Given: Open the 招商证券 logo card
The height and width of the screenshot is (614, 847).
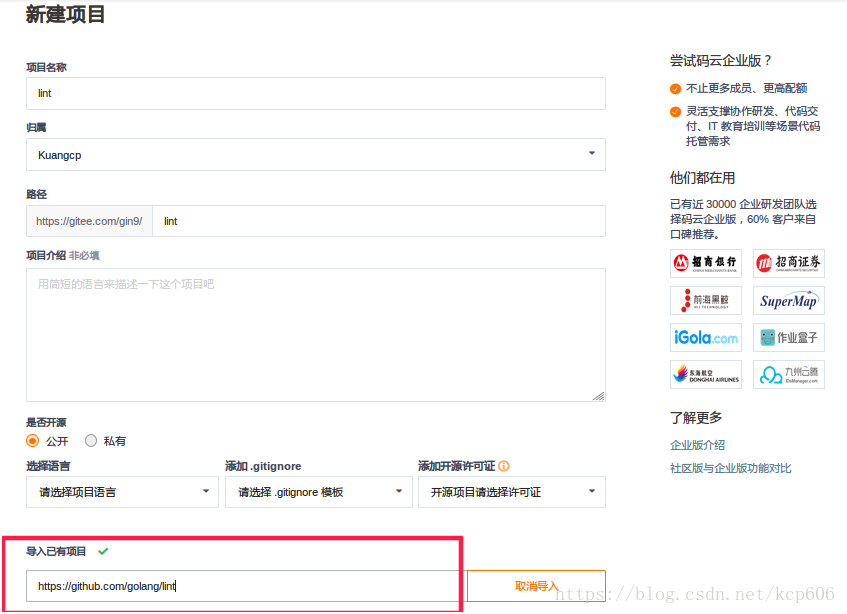Looking at the screenshot, I should [789, 264].
